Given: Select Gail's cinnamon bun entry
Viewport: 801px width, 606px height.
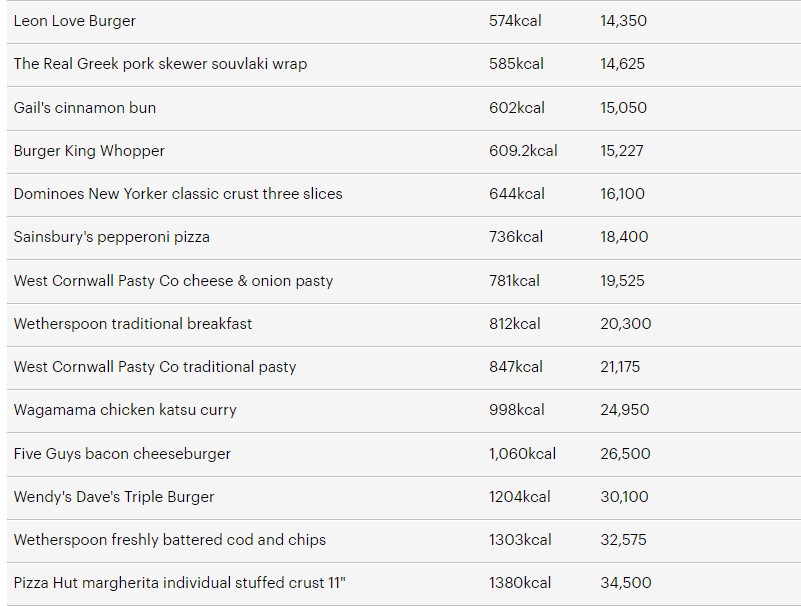Looking at the screenshot, I should [85, 108].
